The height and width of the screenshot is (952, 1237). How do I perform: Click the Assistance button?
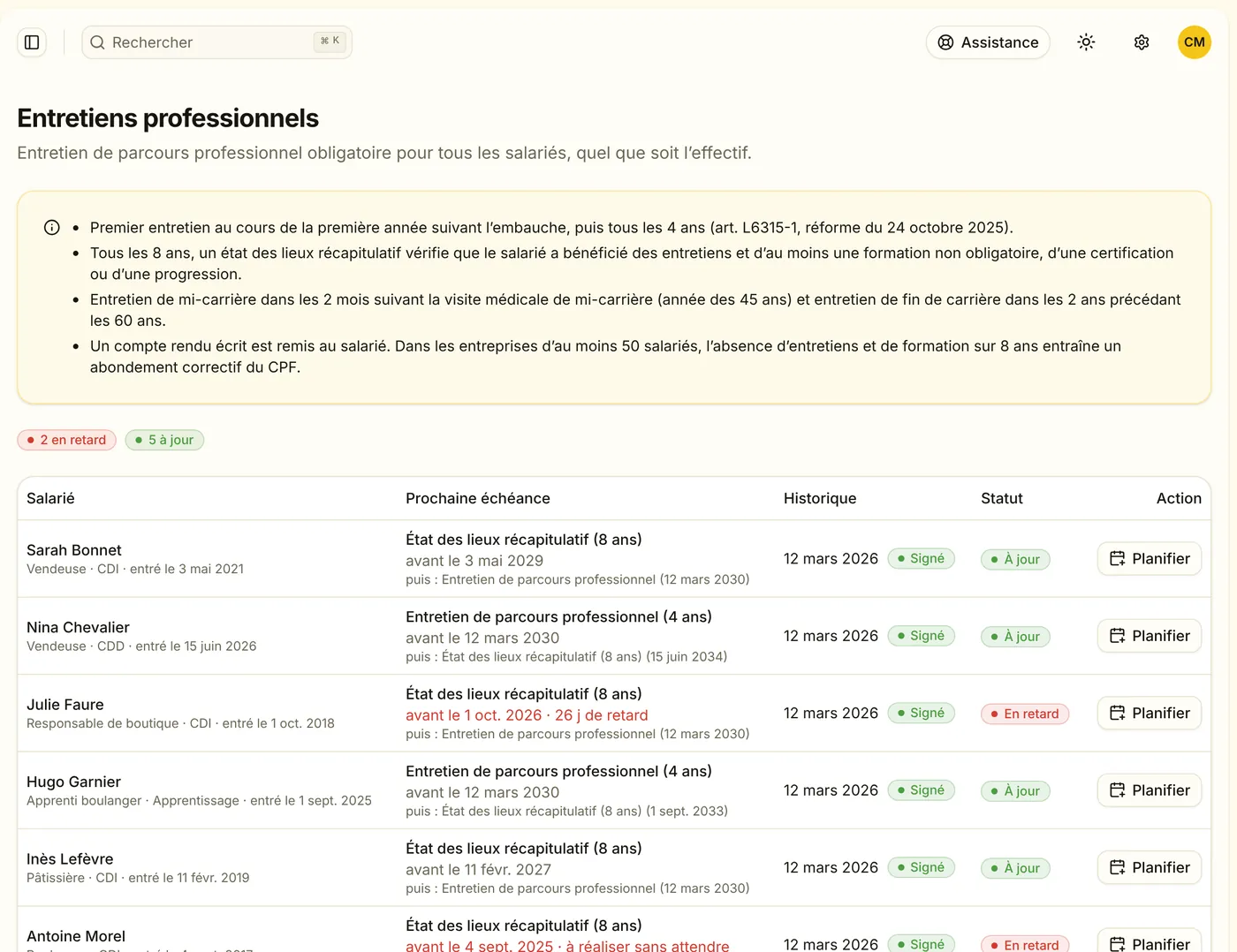pyautogui.click(x=988, y=42)
